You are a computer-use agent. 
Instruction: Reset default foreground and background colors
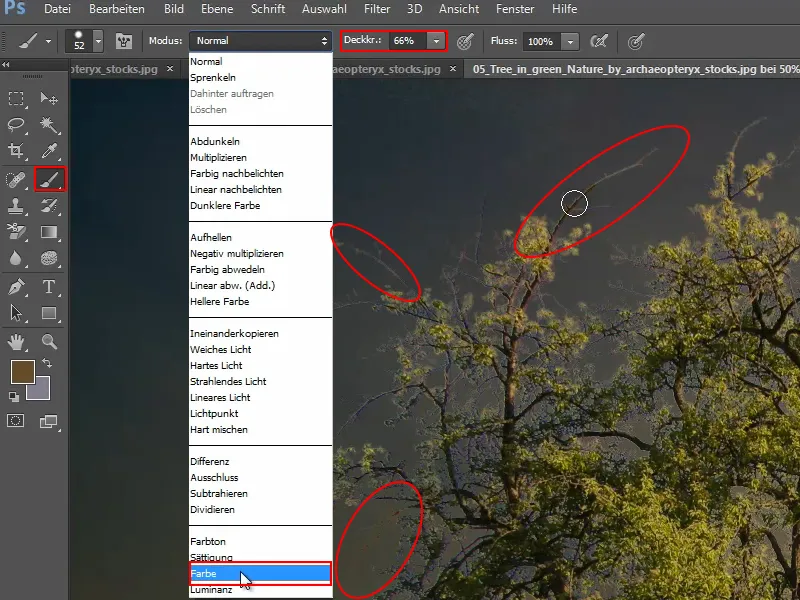tap(14, 397)
